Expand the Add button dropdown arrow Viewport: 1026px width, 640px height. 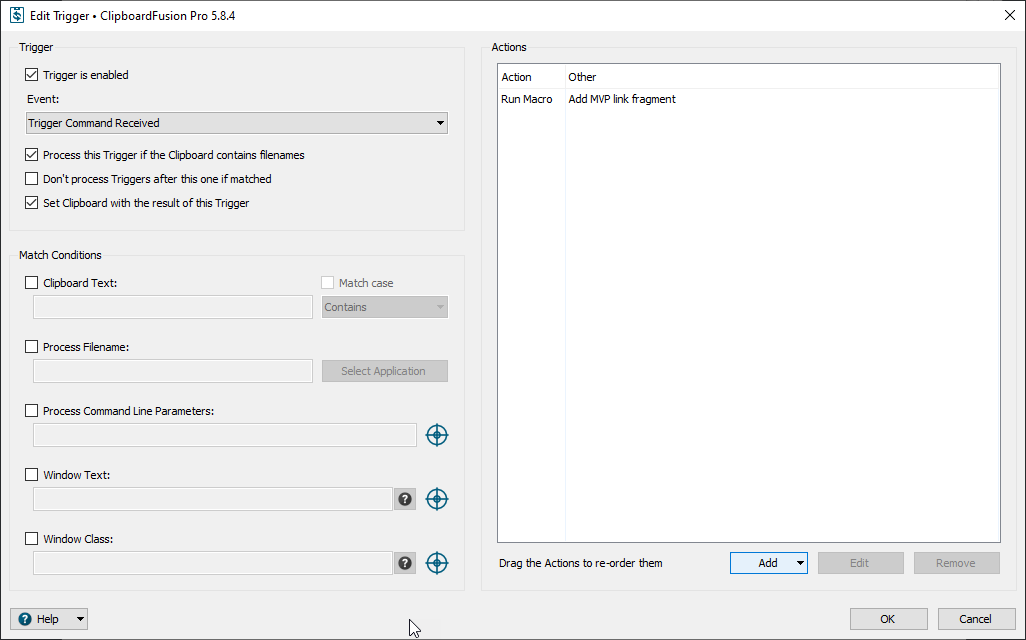point(800,563)
